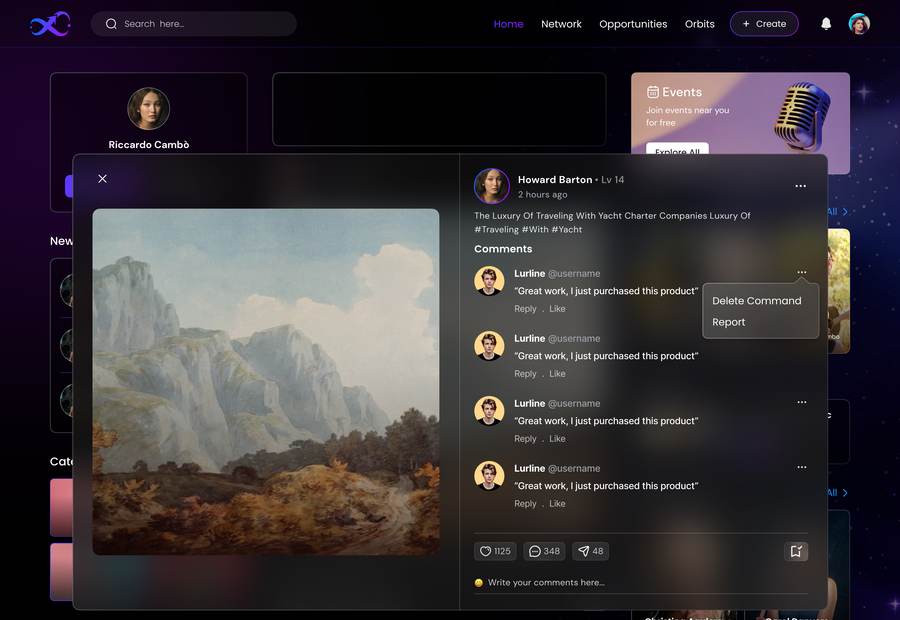The height and width of the screenshot is (620, 900).
Task: Like the third Lurline comment
Action: [x=557, y=439]
